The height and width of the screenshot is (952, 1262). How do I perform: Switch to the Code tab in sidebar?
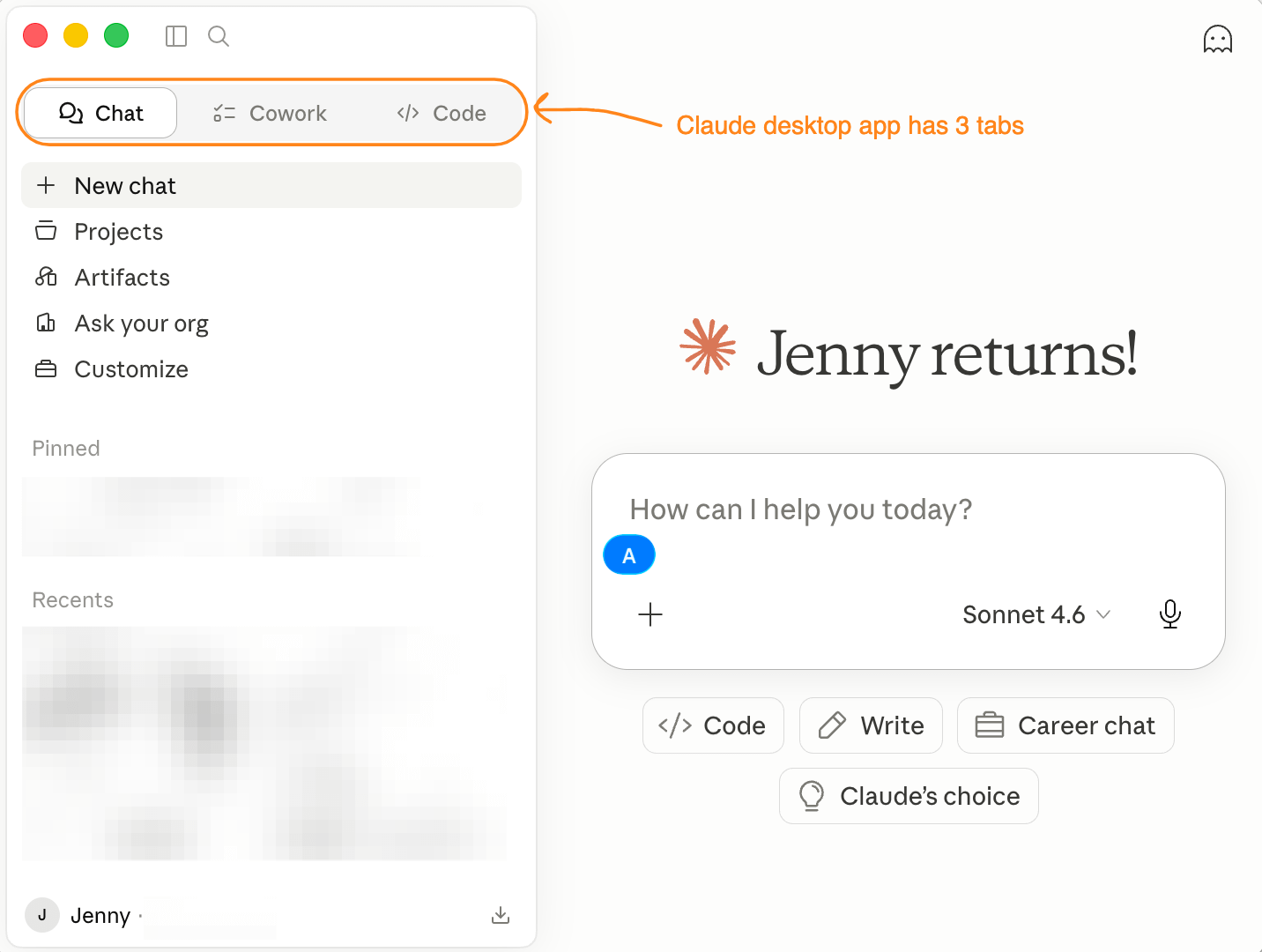(x=442, y=113)
